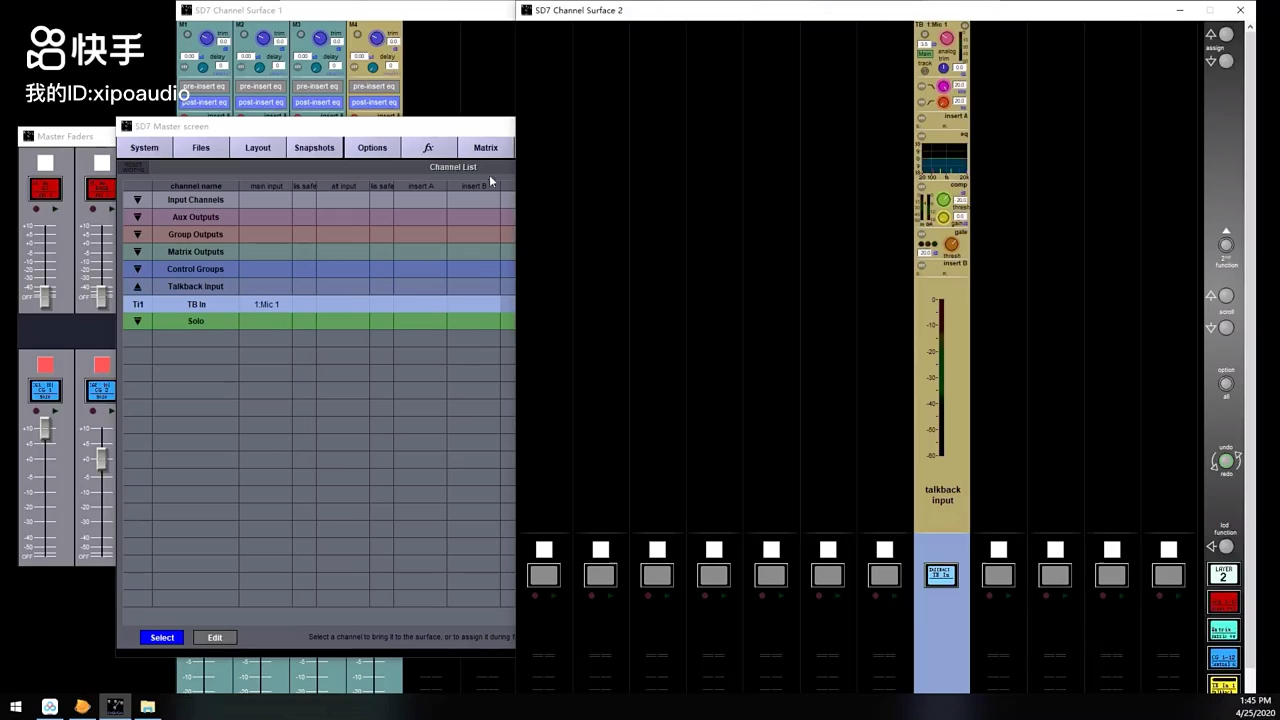The height and width of the screenshot is (720, 1280).
Task: Click assign down arrow button in Channel Surface 2
Action: pyautogui.click(x=1226, y=61)
